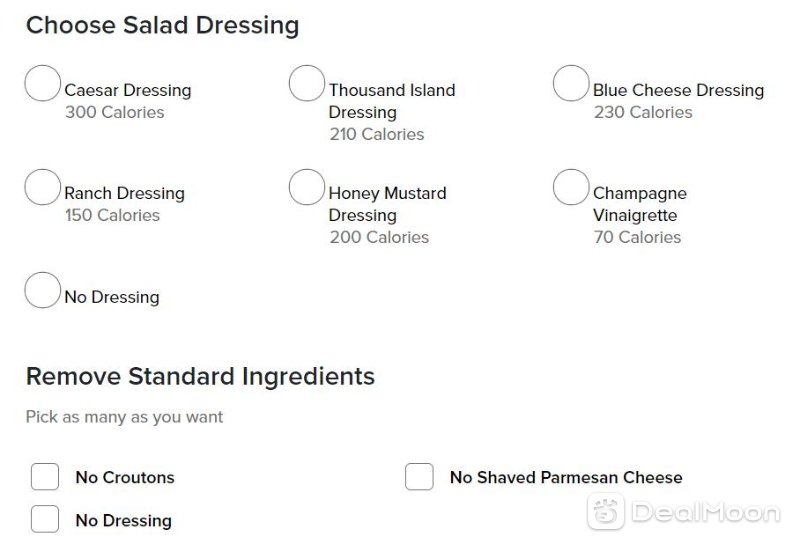Click the No Croutons label text
The image size is (800, 544).
125,477
